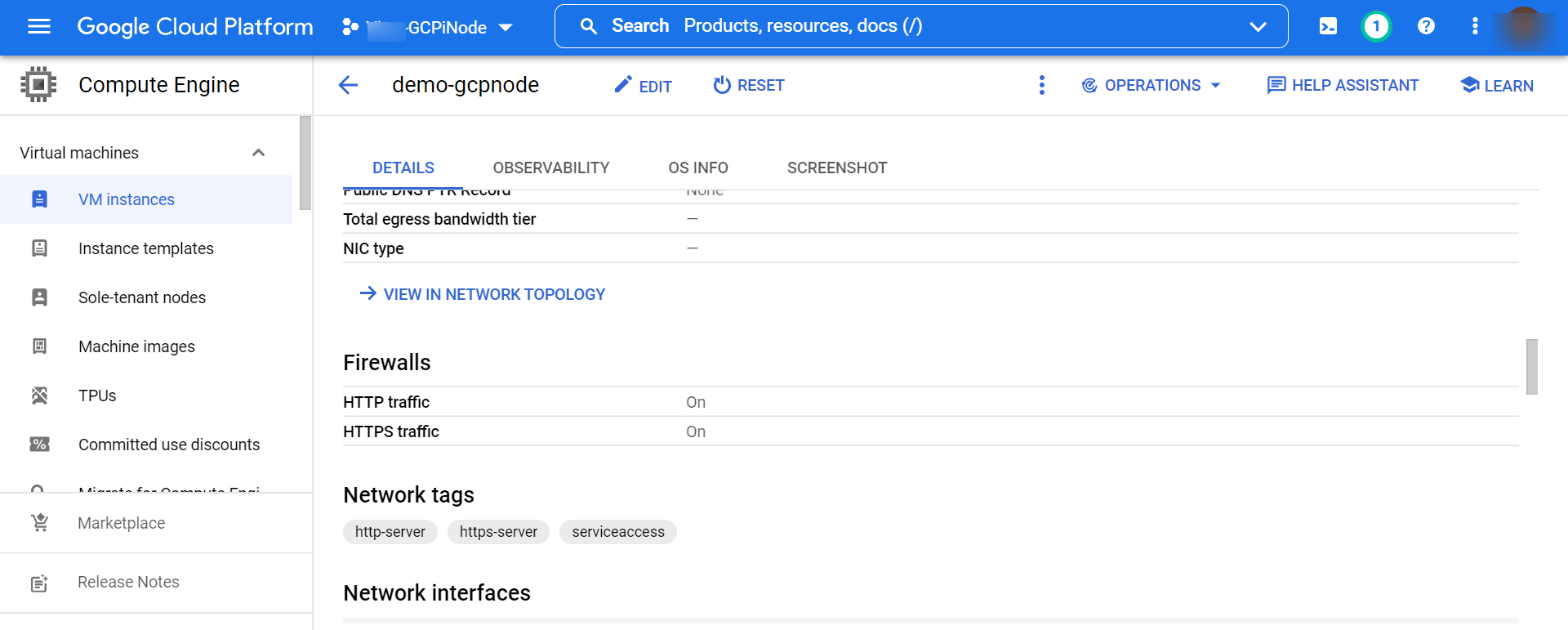Screen dimensions: 1568x630
Task: Click the power icon next to RESET
Action: [722, 85]
